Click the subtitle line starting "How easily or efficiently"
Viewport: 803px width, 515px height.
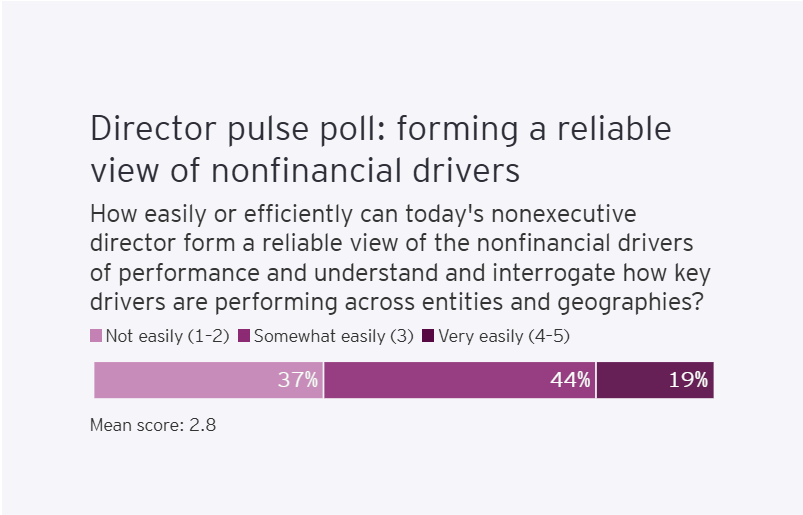pyautogui.click(x=362, y=215)
